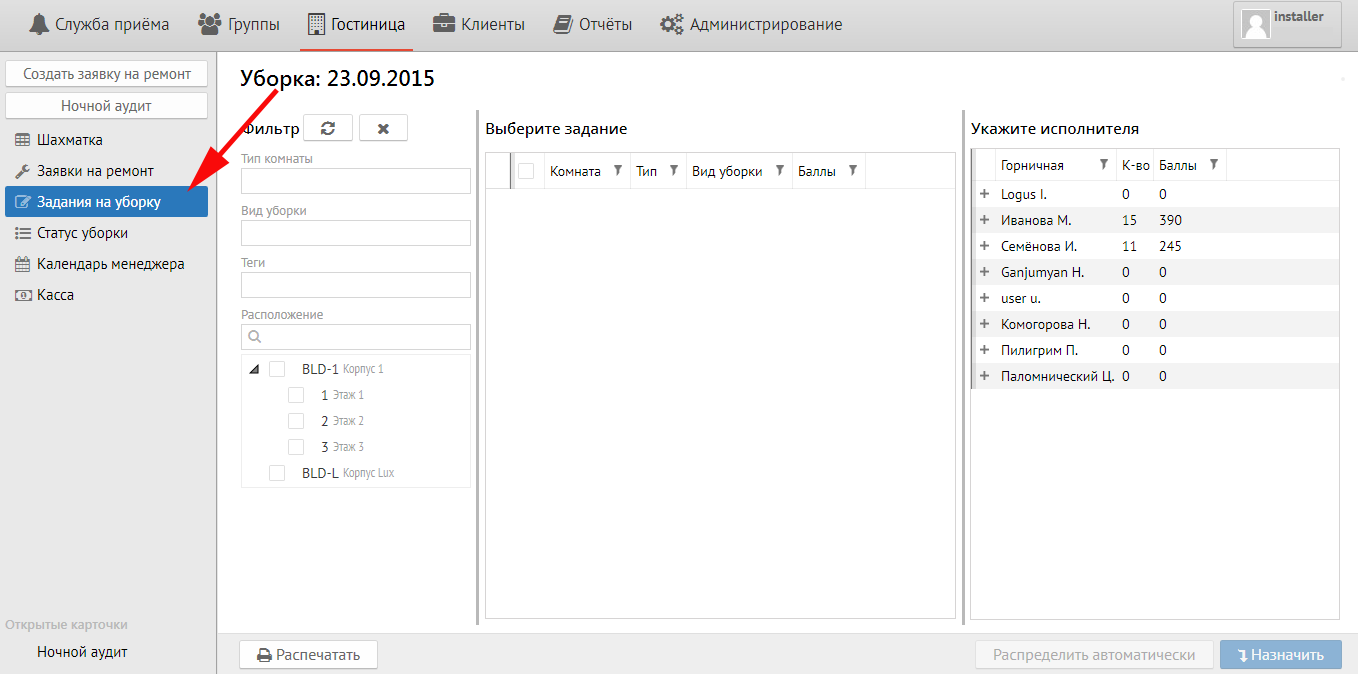Click the filter icon in Вид уборки column
The image size is (1358, 674).
tap(780, 170)
